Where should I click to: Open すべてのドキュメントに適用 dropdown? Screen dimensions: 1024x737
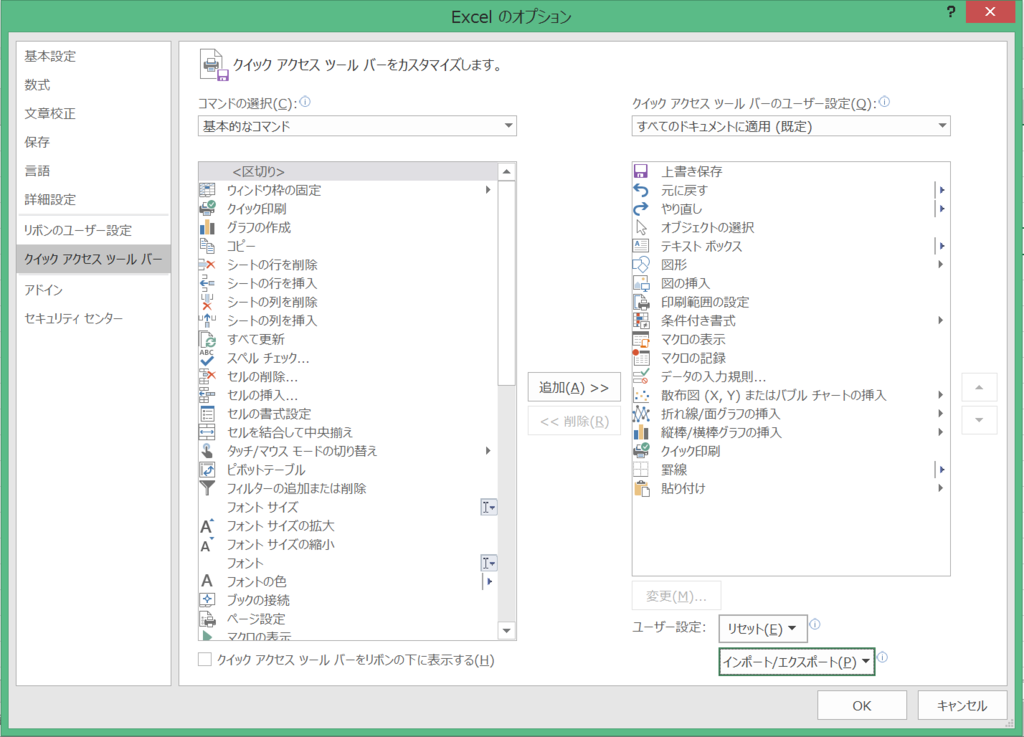(791, 126)
